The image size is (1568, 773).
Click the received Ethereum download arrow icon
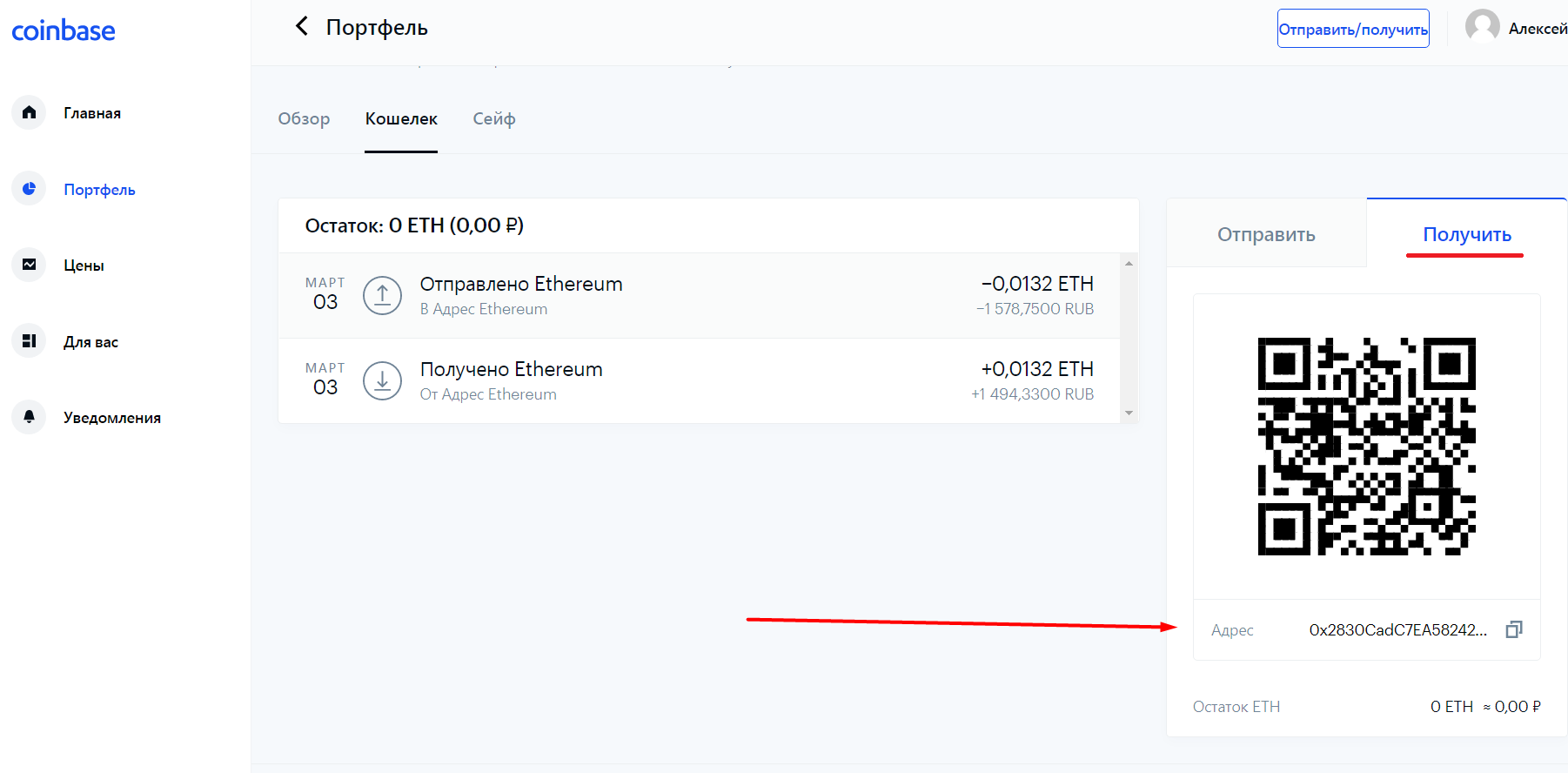pyautogui.click(x=382, y=381)
